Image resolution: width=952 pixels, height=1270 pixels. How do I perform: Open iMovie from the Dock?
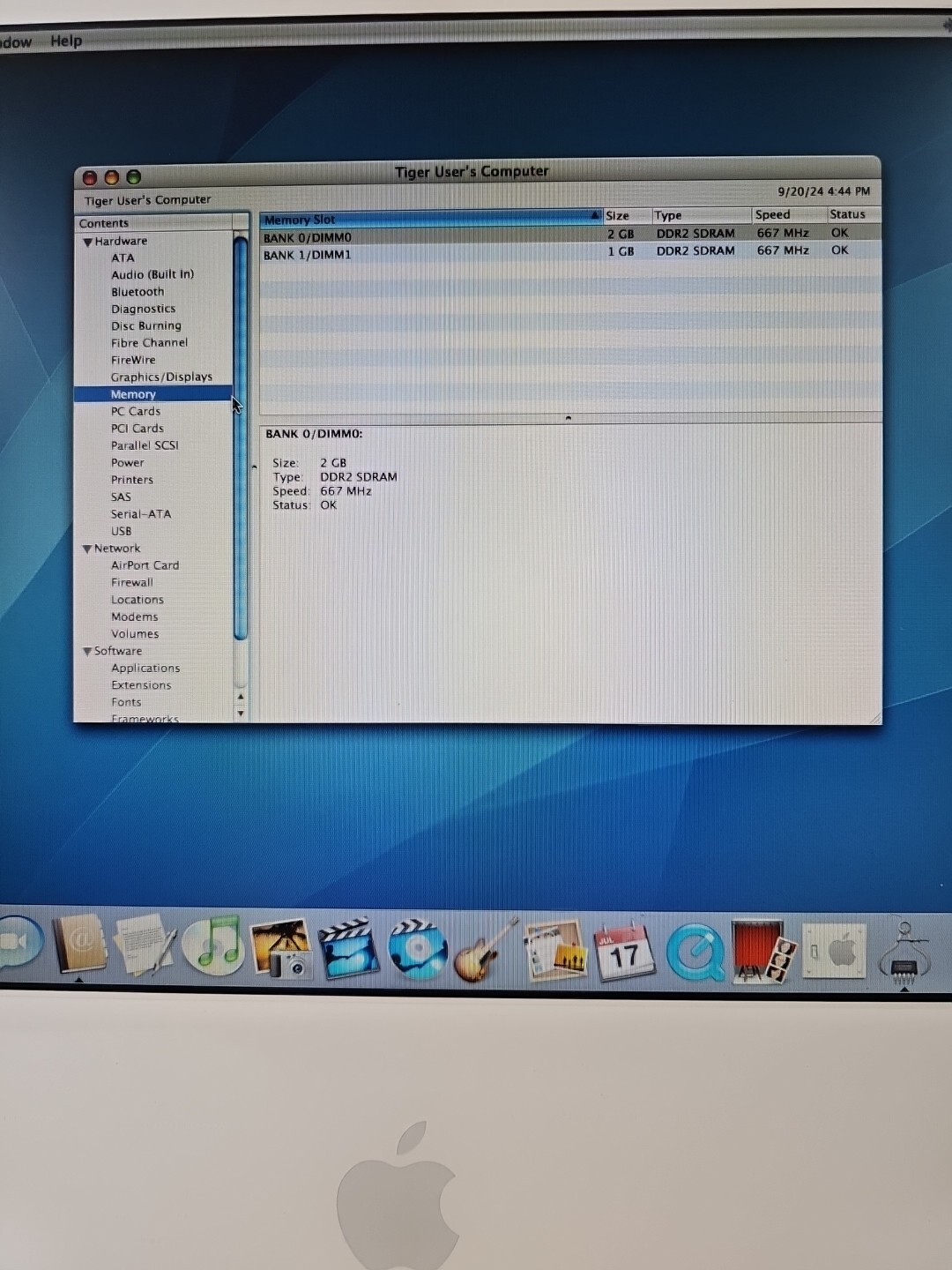tap(348, 947)
